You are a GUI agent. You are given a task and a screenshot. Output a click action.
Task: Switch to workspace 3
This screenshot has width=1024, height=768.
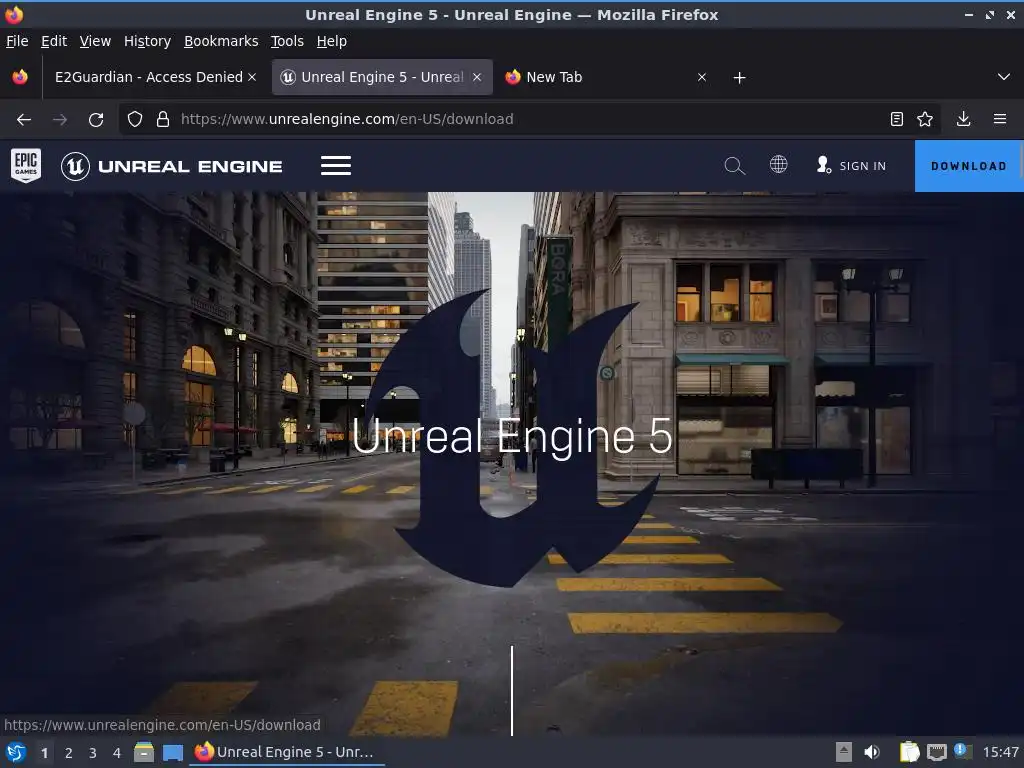[x=93, y=753]
